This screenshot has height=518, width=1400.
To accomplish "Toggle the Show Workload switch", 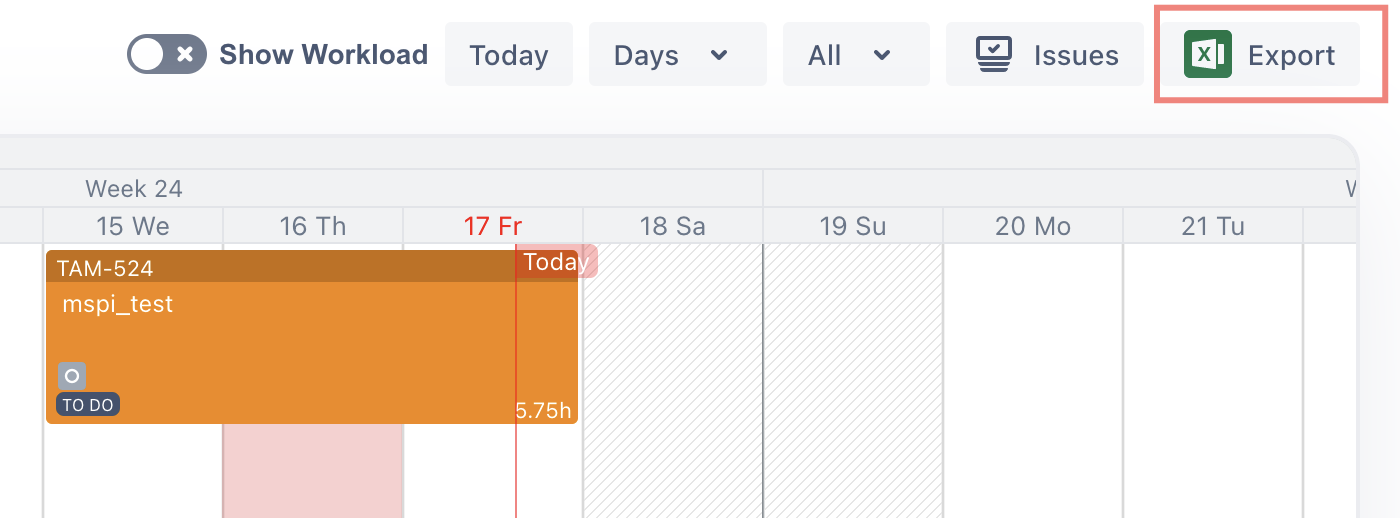I will point(166,54).
